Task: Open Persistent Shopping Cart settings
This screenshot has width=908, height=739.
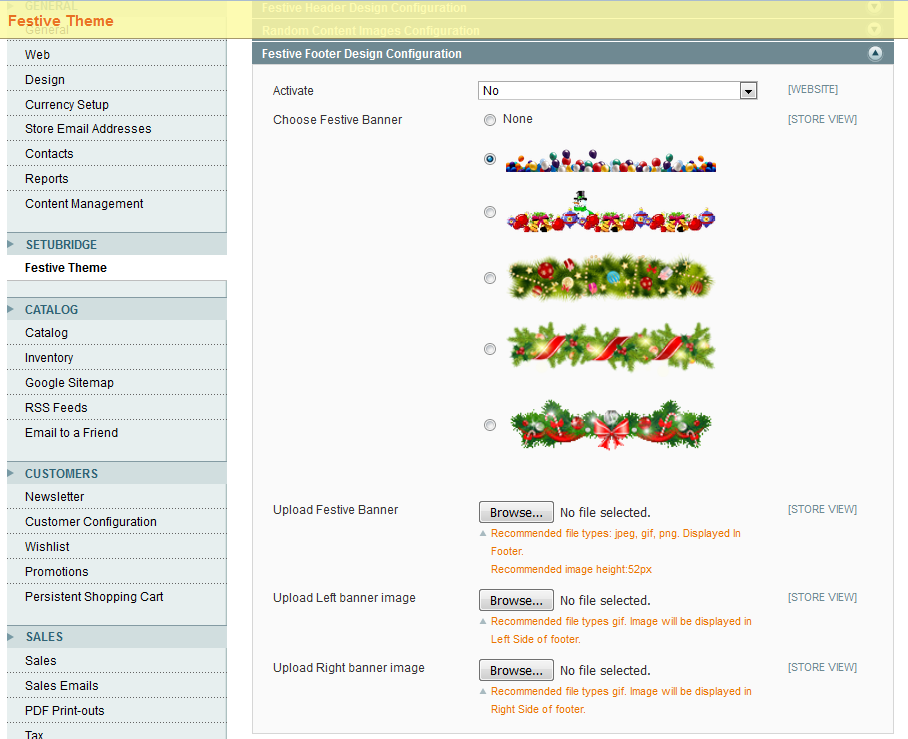Action: click(x=94, y=597)
